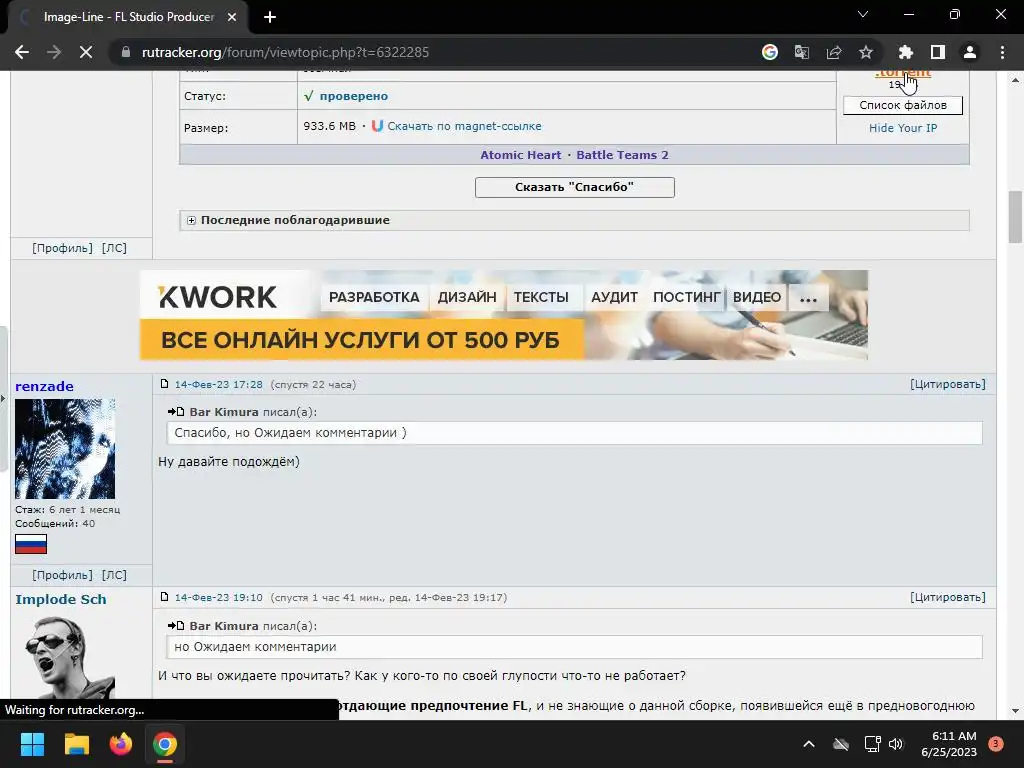The width and height of the screenshot is (1024, 768).
Task: Click the ellipsis in the KWORK banner
Action: click(808, 298)
